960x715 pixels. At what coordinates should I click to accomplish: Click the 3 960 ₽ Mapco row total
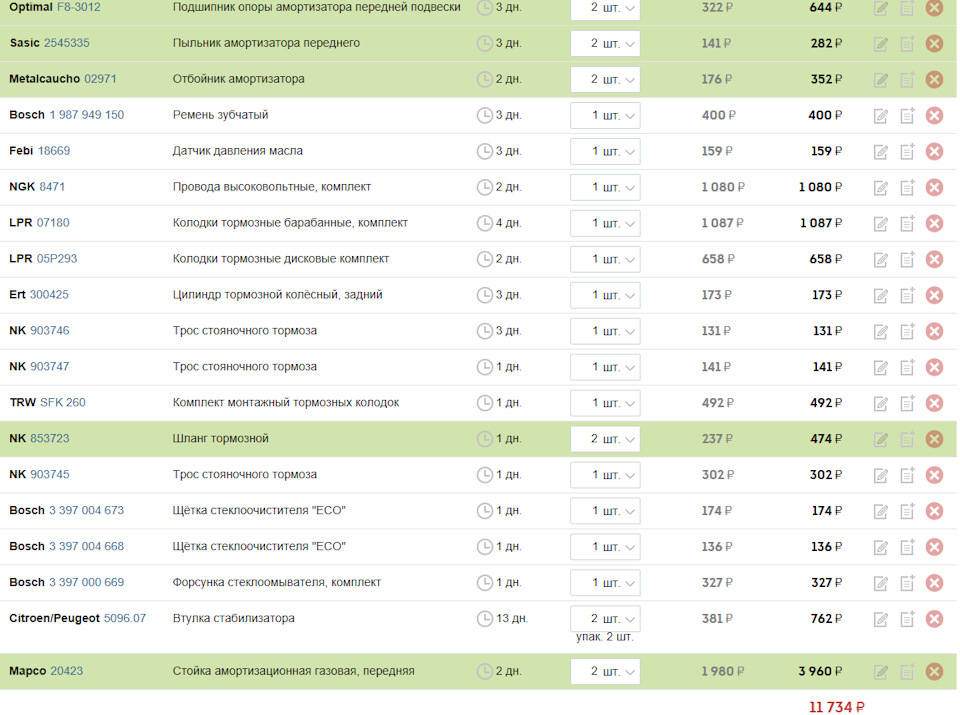click(x=820, y=672)
